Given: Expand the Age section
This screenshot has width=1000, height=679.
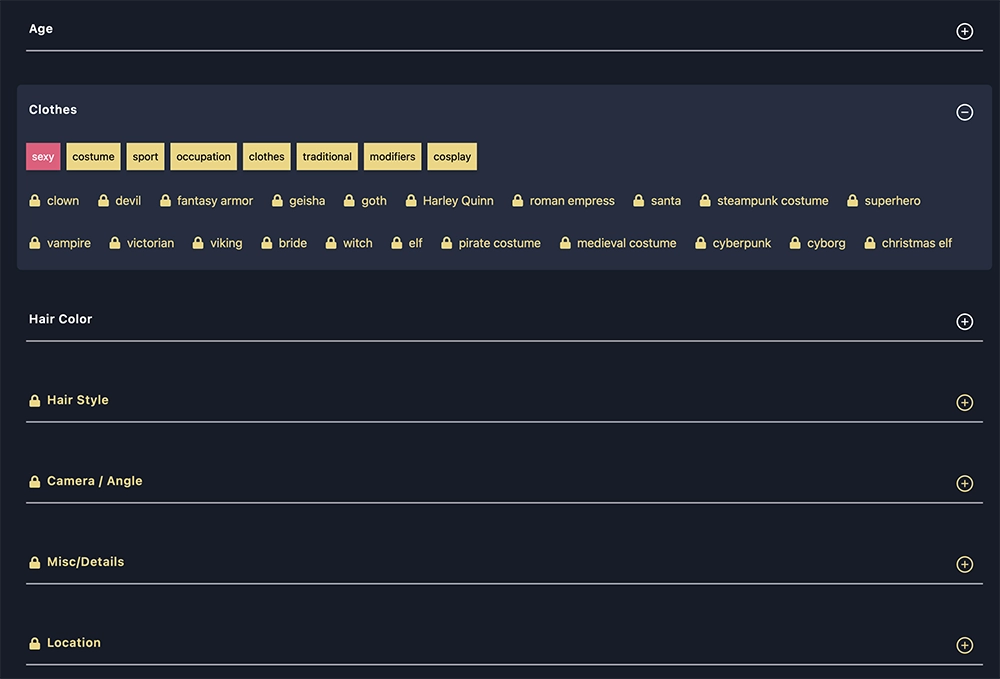Looking at the screenshot, I should pos(965,31).
